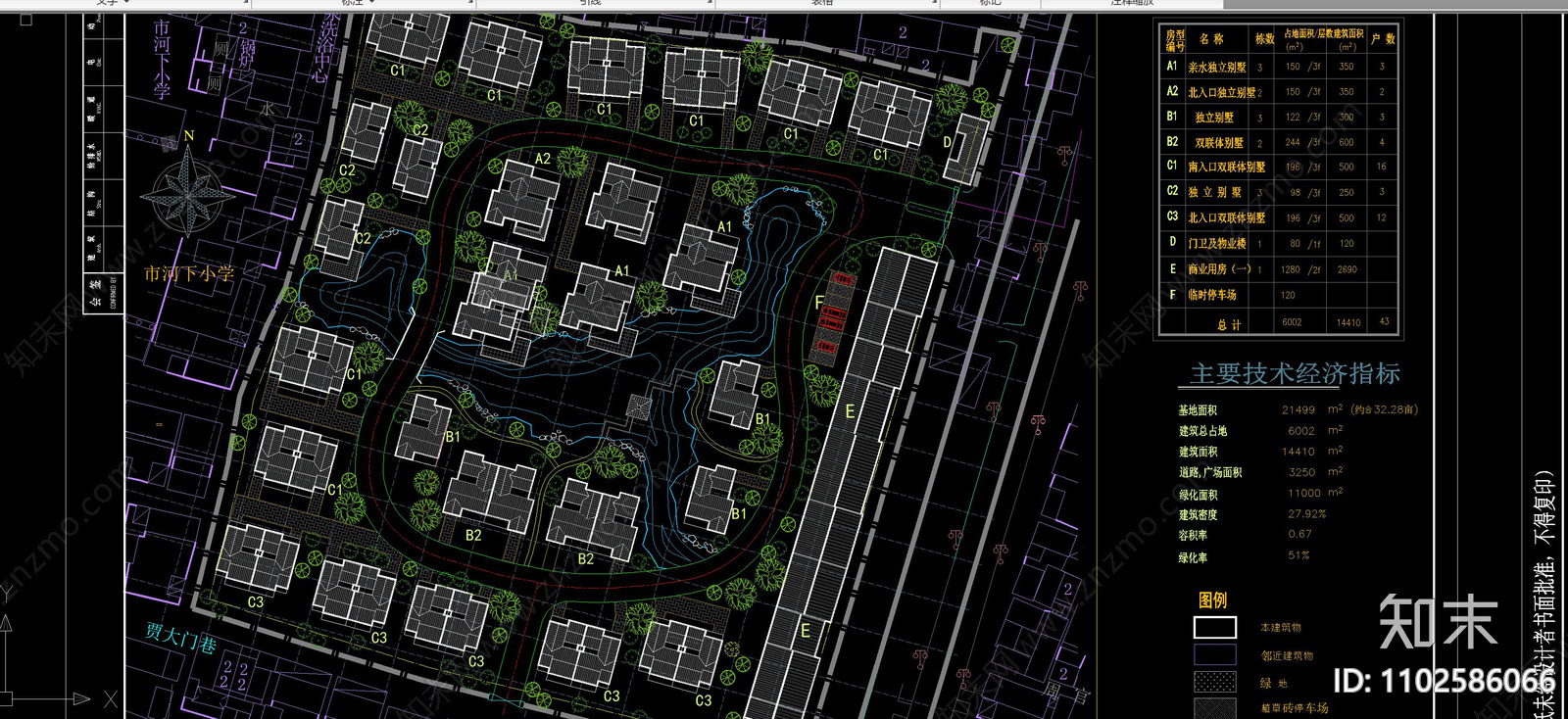Click the 图例 legend heading

point(1212,599)
